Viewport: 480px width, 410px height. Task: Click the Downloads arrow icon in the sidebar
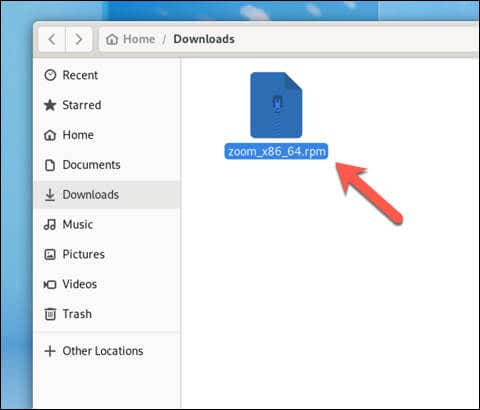50,195
